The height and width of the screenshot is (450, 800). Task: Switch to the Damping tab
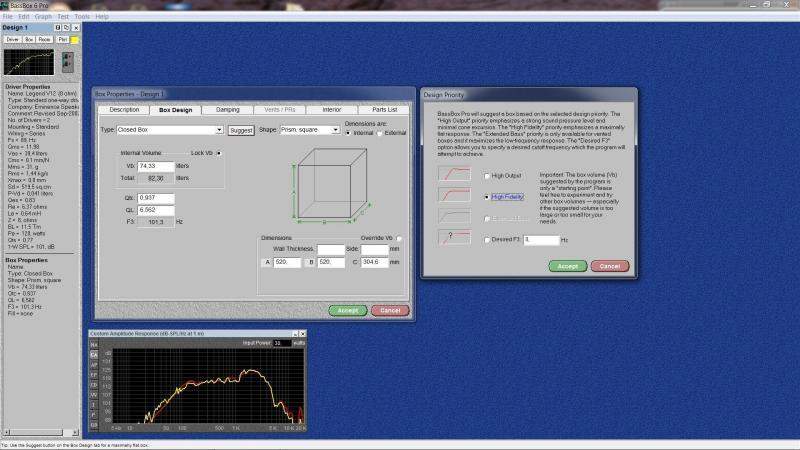(x=227, y=109)
